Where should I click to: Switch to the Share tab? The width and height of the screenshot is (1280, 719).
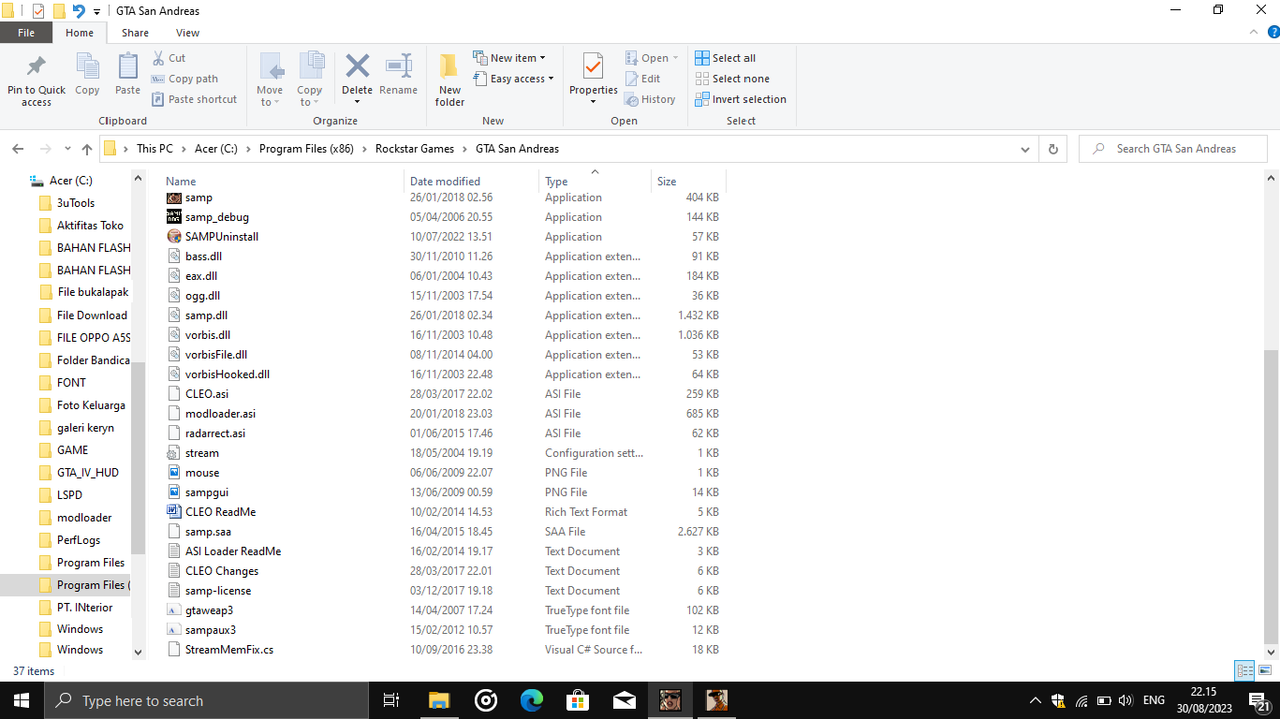[x=135, y=33]
